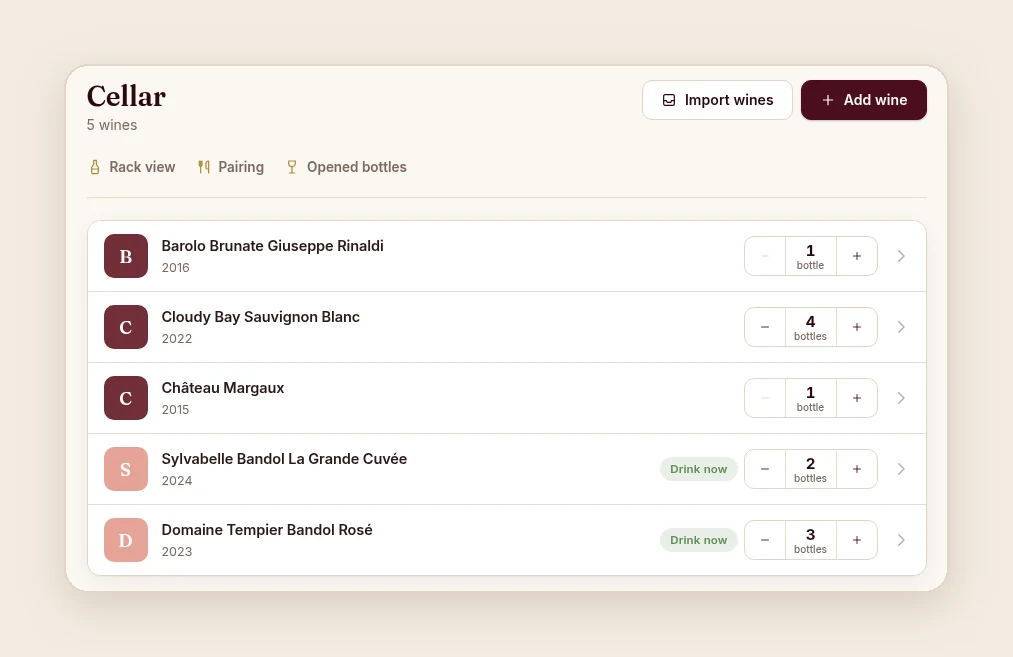Increase Sylvabelle Bandol bottle count

(x=857, y=469)
